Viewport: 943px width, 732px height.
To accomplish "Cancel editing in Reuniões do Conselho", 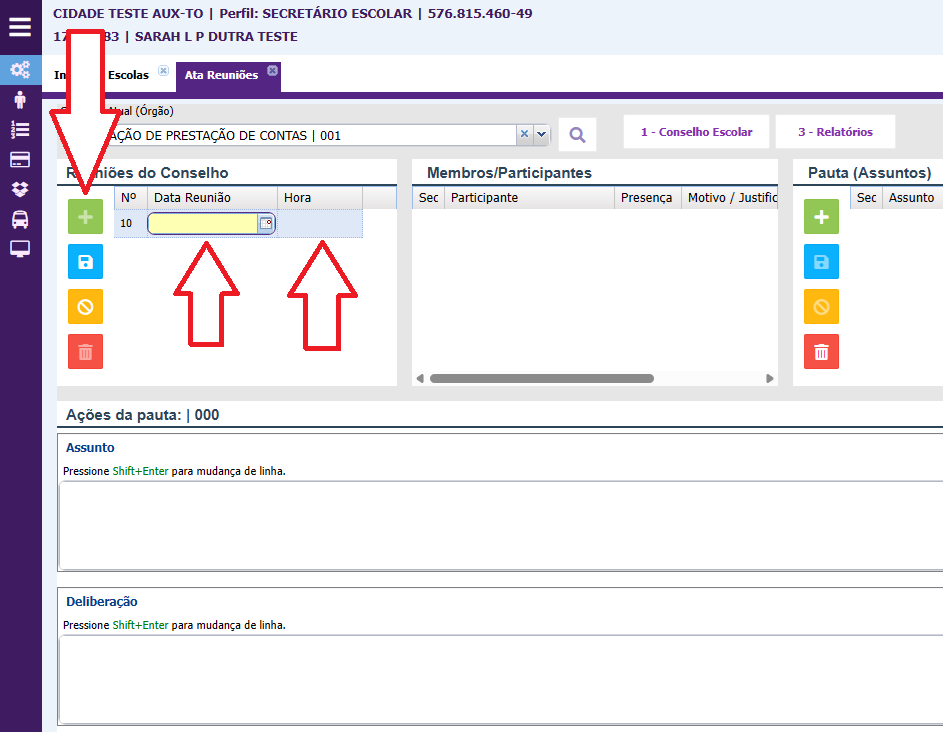I will tap(85, 307).
